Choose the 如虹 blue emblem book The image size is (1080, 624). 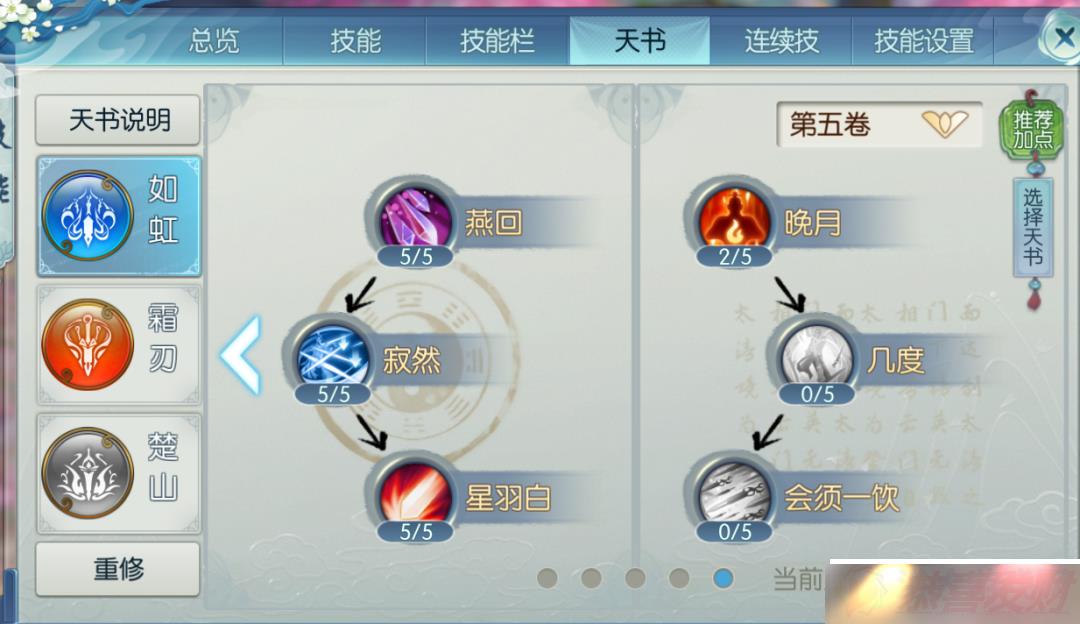[x=118, y=216]
